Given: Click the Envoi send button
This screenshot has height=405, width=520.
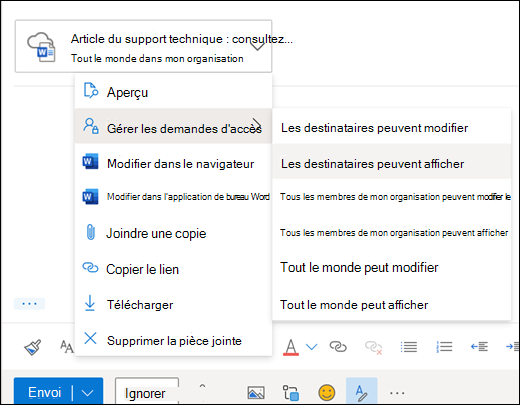Looking at the screenshot, I should [x=45, y=393].
